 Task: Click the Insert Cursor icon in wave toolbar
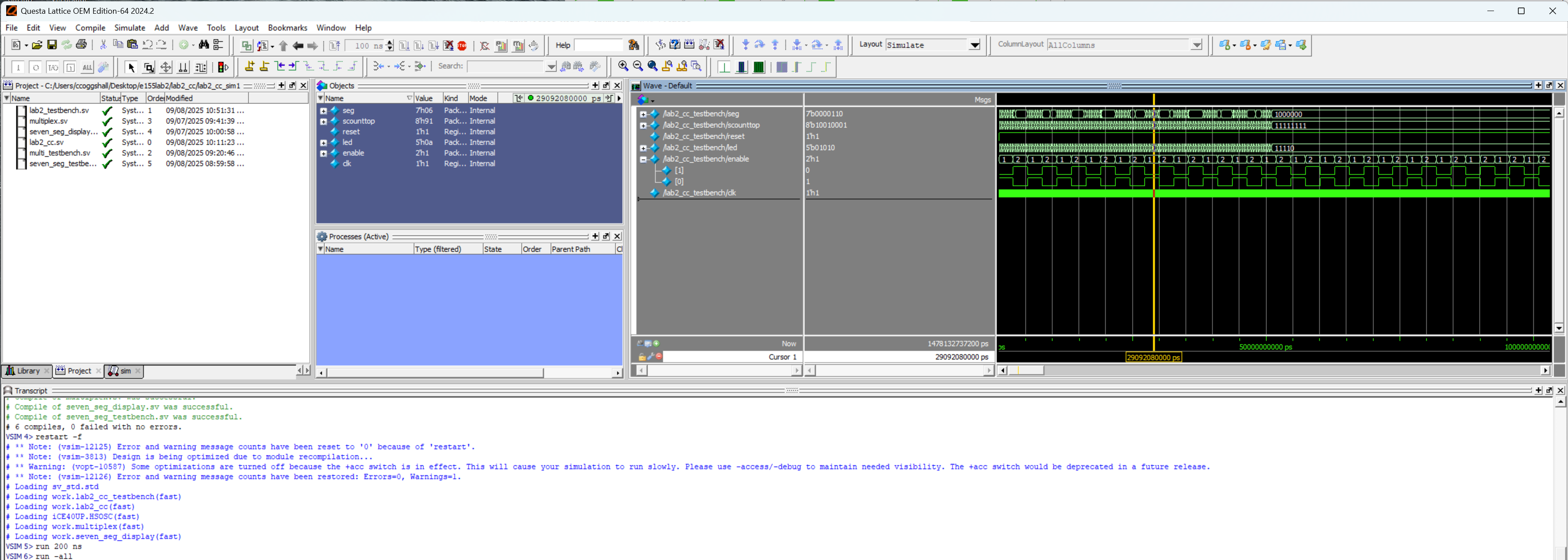pos(249,66)
